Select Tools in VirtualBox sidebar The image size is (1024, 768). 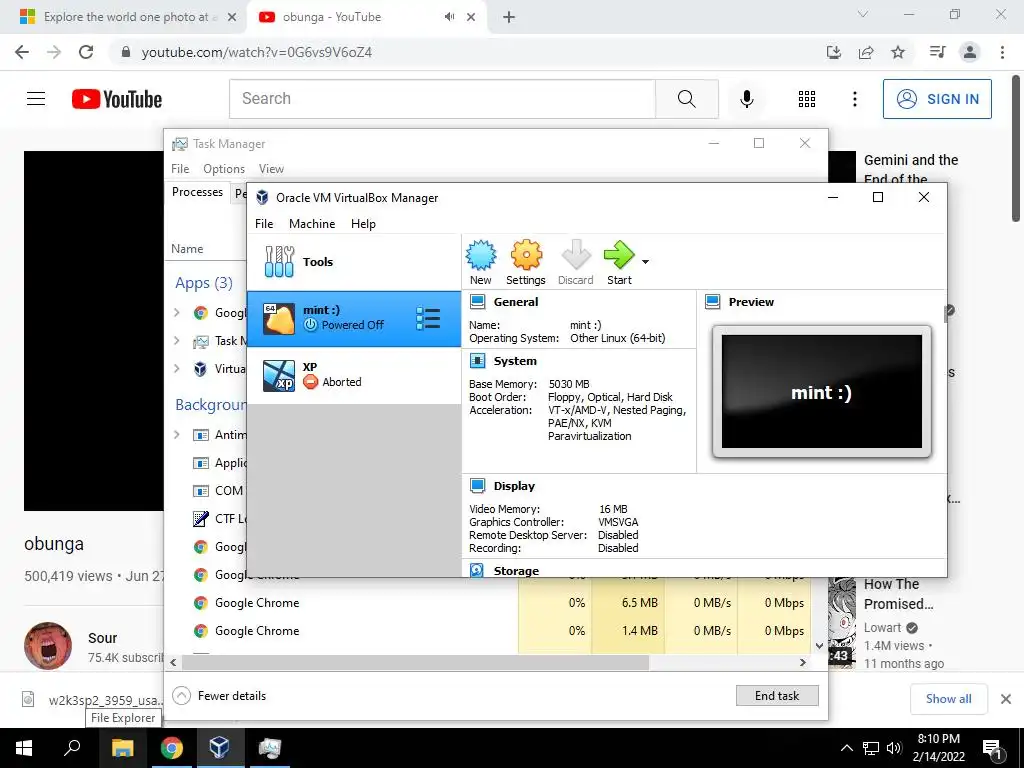(354, 262)
